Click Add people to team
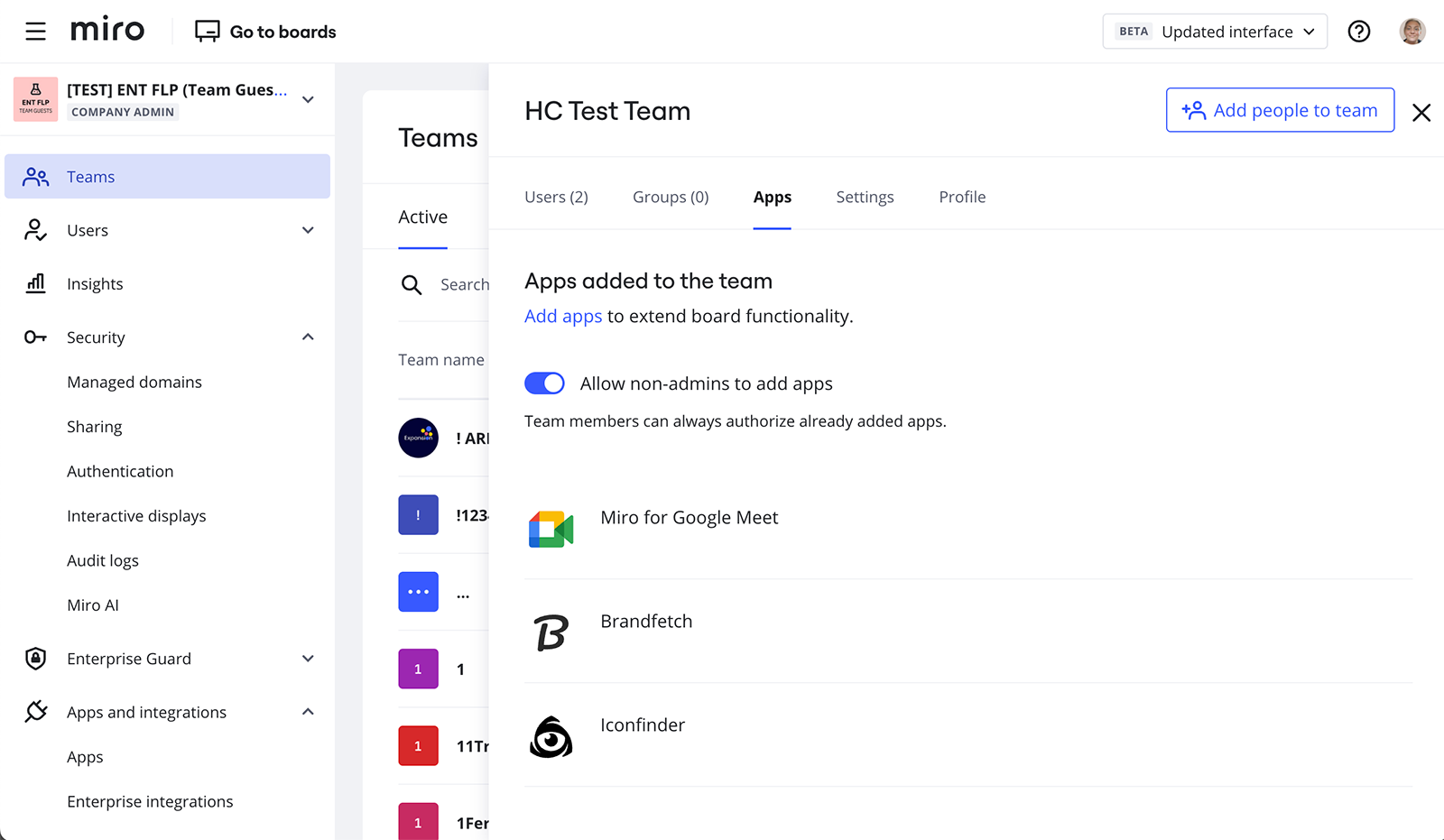The image size is (1444, 840). 1280,110
